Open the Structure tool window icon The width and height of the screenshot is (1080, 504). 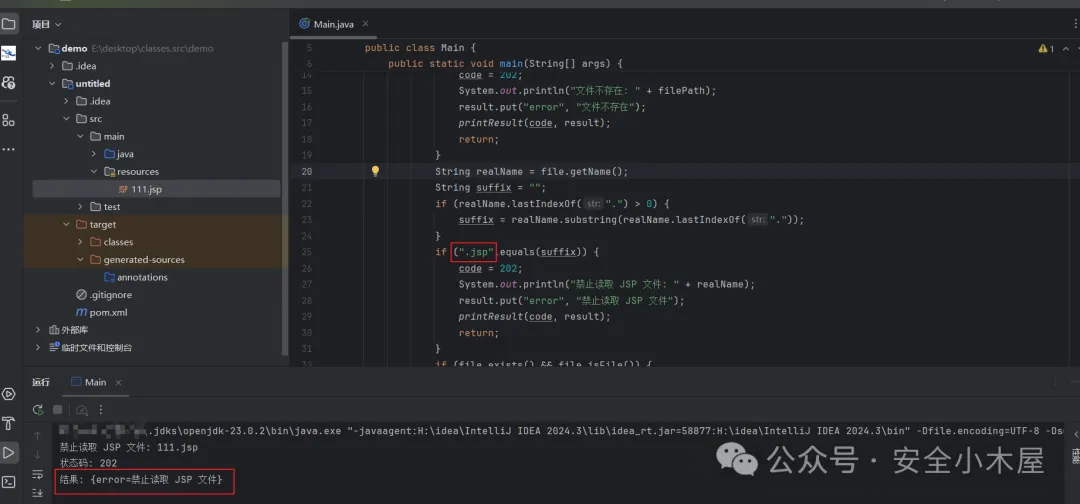coord(9,120)
